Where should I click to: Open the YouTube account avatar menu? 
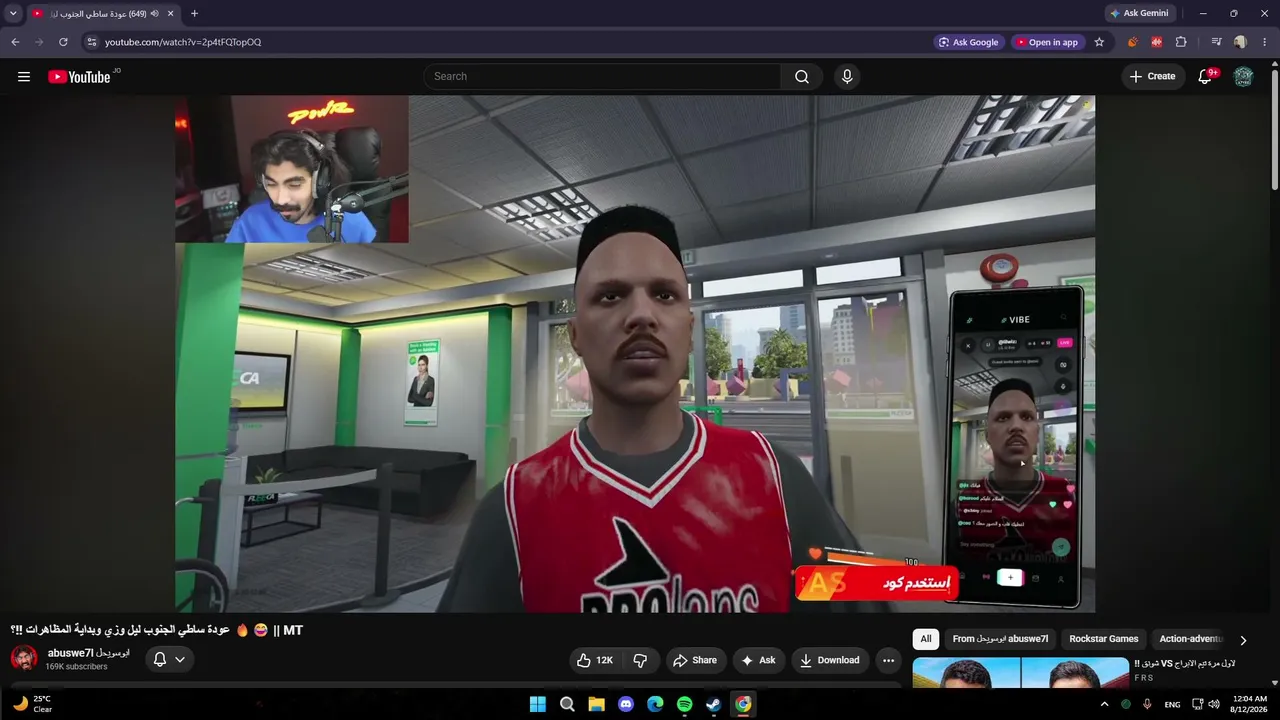click(1243, 77)
